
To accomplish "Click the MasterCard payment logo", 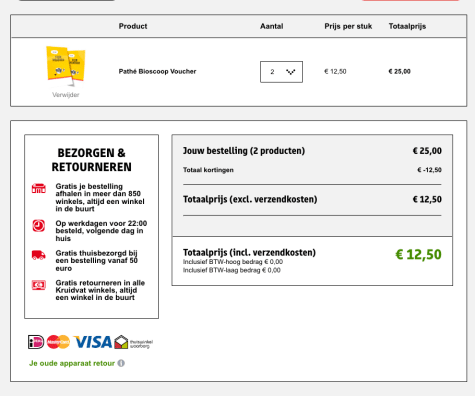I will coord(58,342).
